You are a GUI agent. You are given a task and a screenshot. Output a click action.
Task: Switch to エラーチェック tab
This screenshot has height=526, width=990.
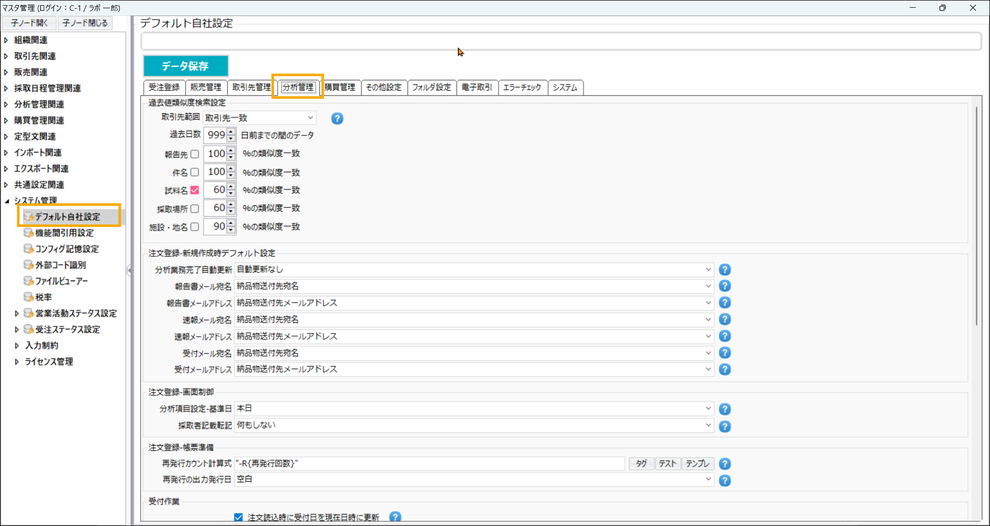pyautogui.click(x=522, y=88)
